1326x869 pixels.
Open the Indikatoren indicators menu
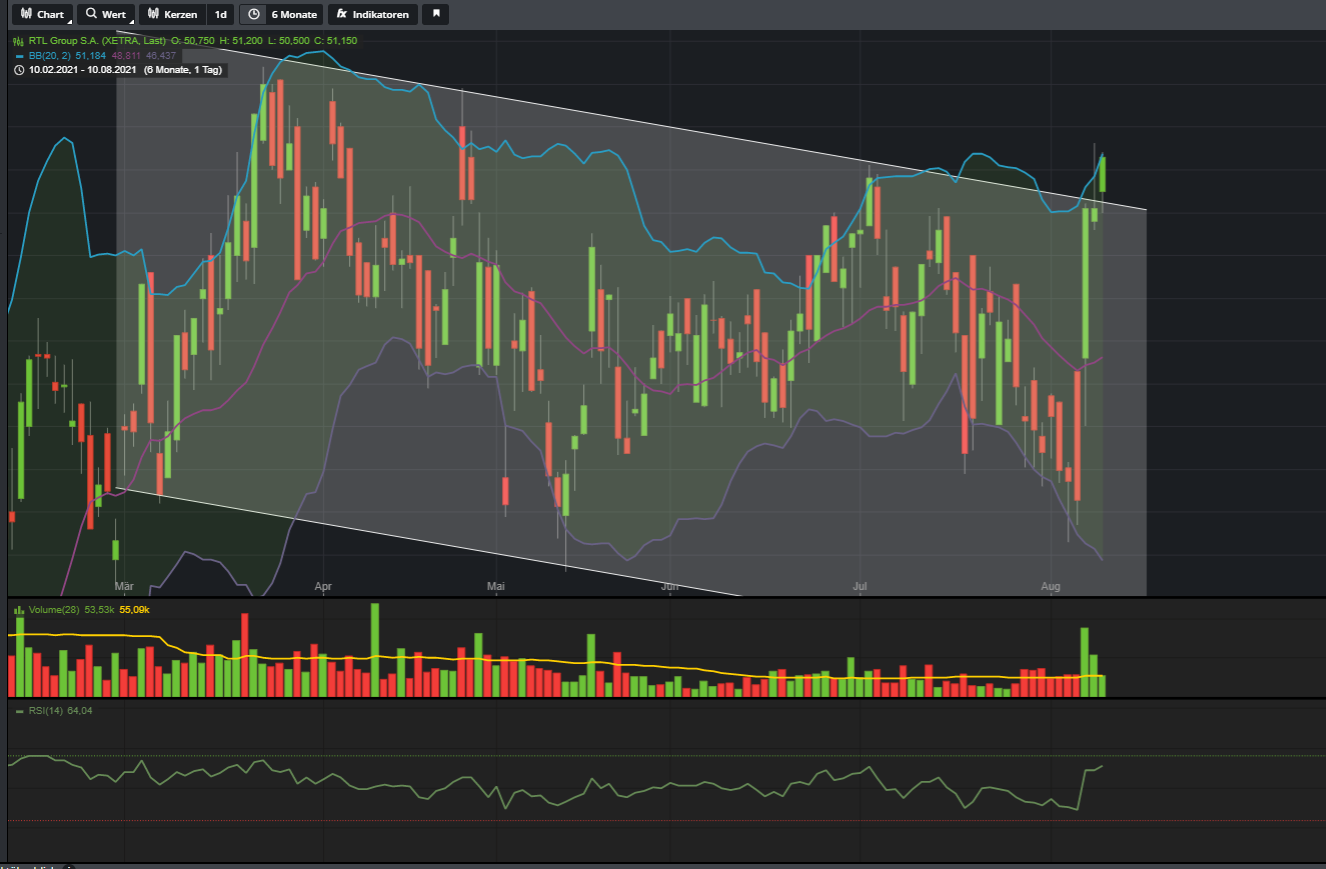pyautogui.click(x=373, y=15)
